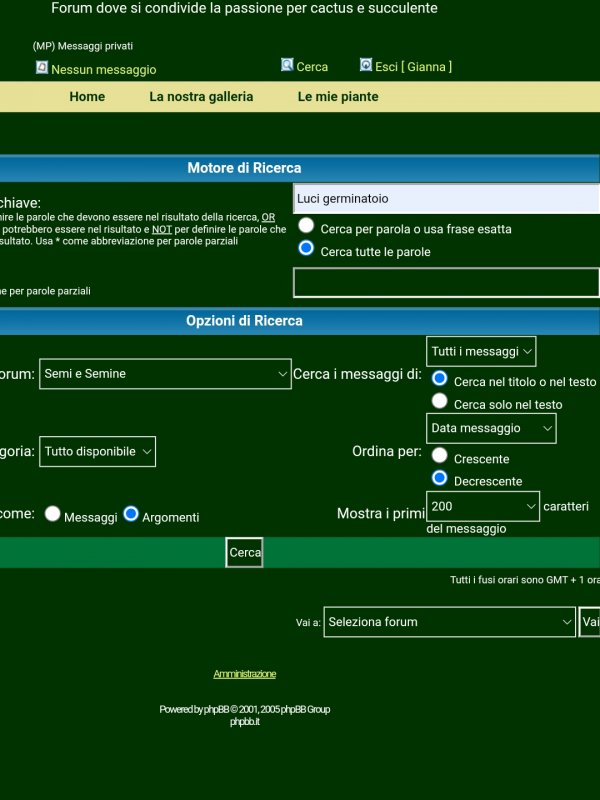This screenshot has width=600, height=800.
Task: Go to the Home menu item
Action: pos(87,96)
